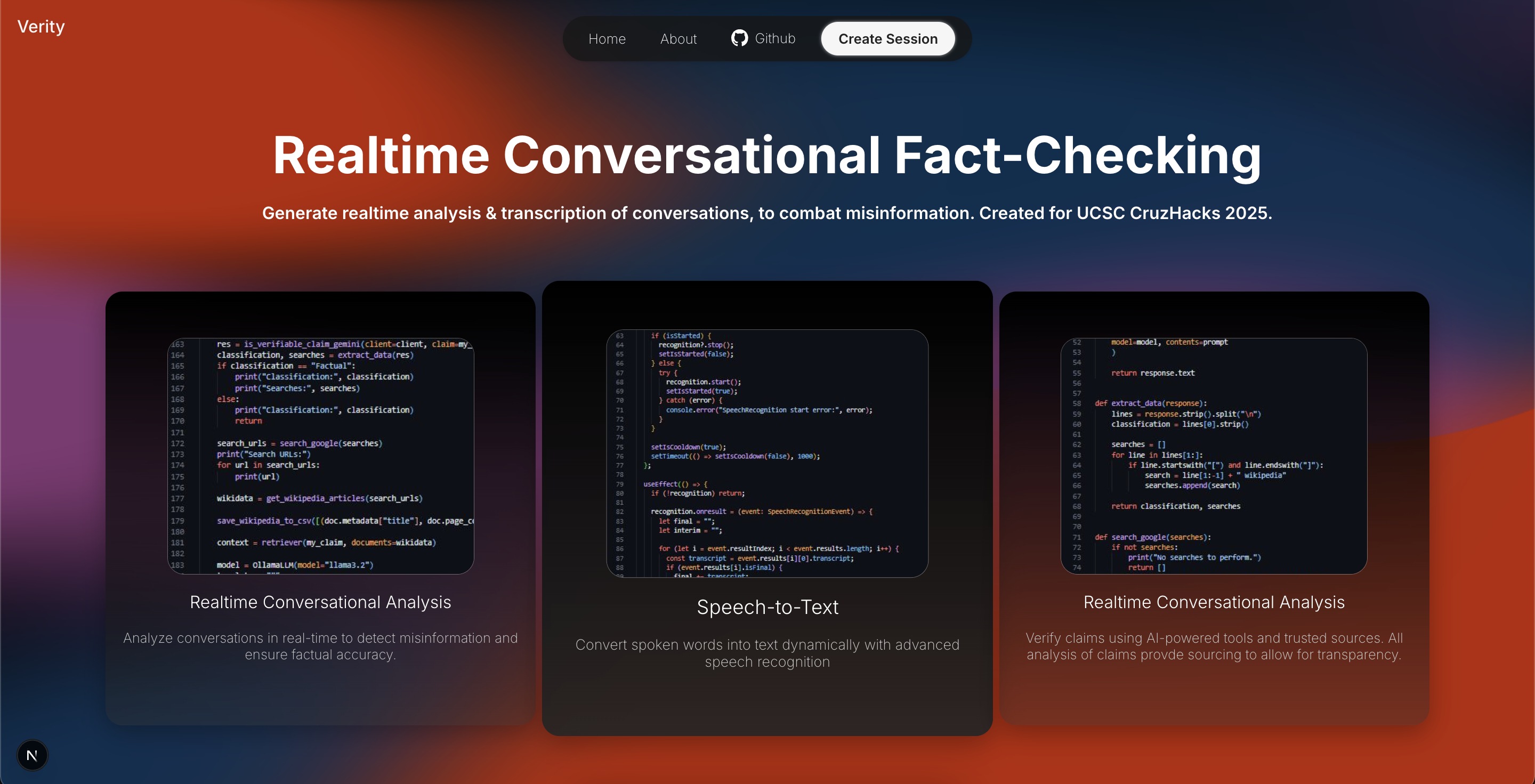
Task: Click the main Realtime Conversational Fact-Checking heading
Action: coord(767,155)
